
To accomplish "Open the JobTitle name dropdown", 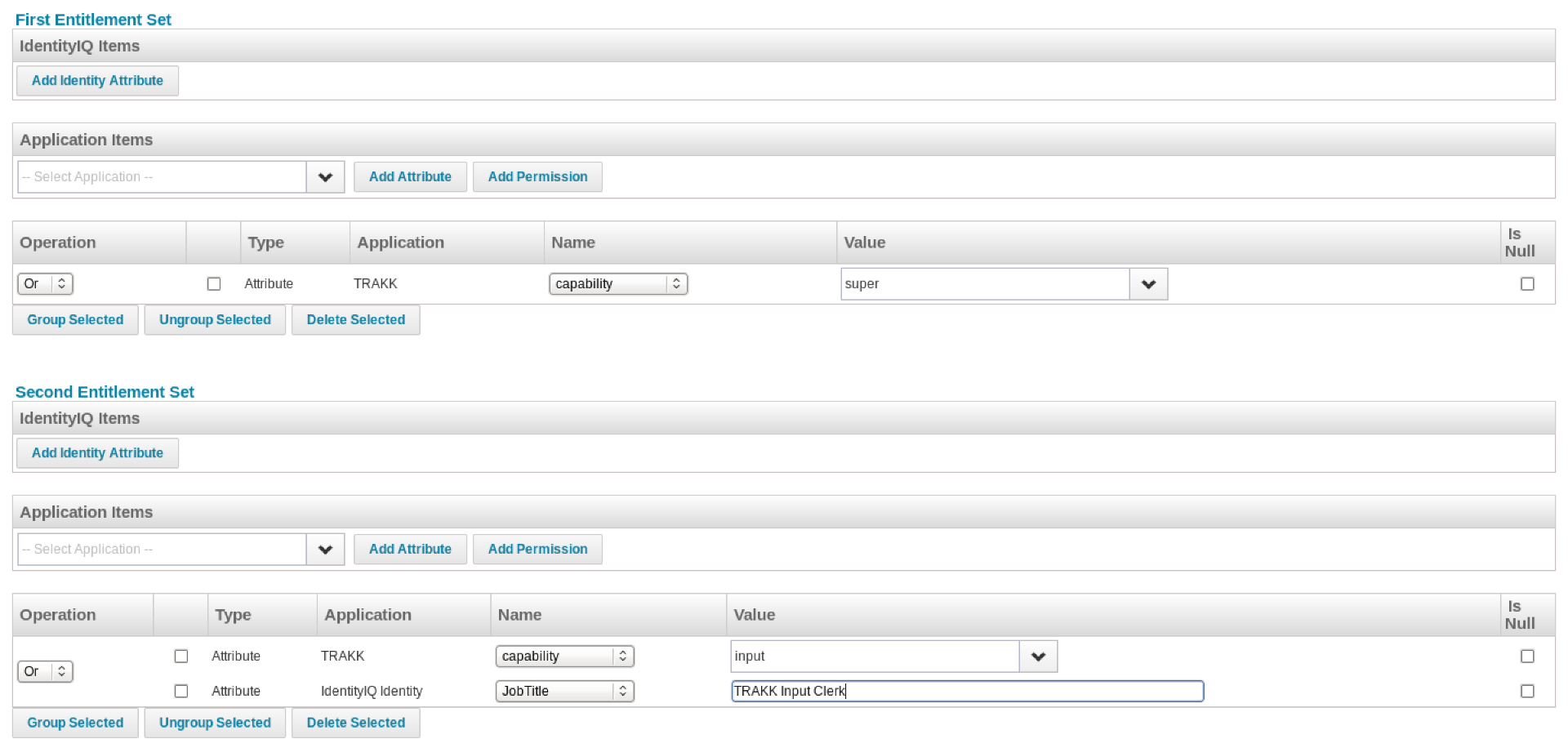I will tap(564, 692).
